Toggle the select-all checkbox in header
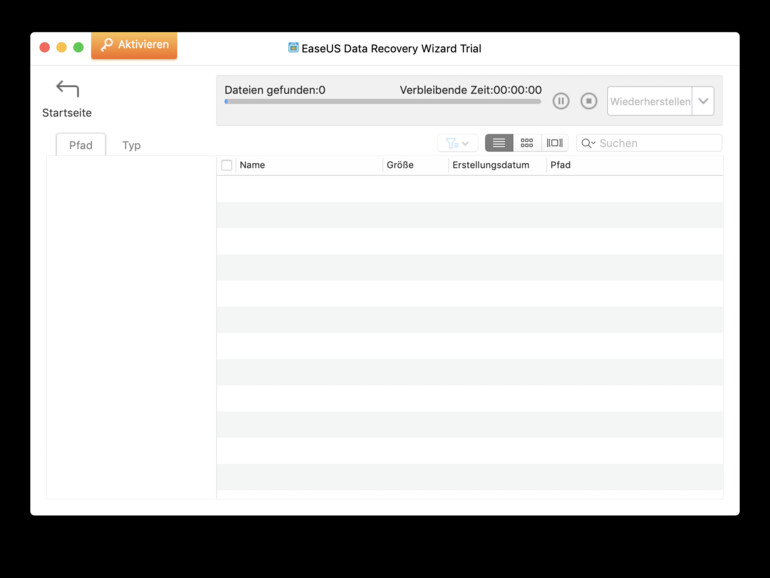This screenshot has width=770, height=578. pyautogui.click(x=226, y=165)
